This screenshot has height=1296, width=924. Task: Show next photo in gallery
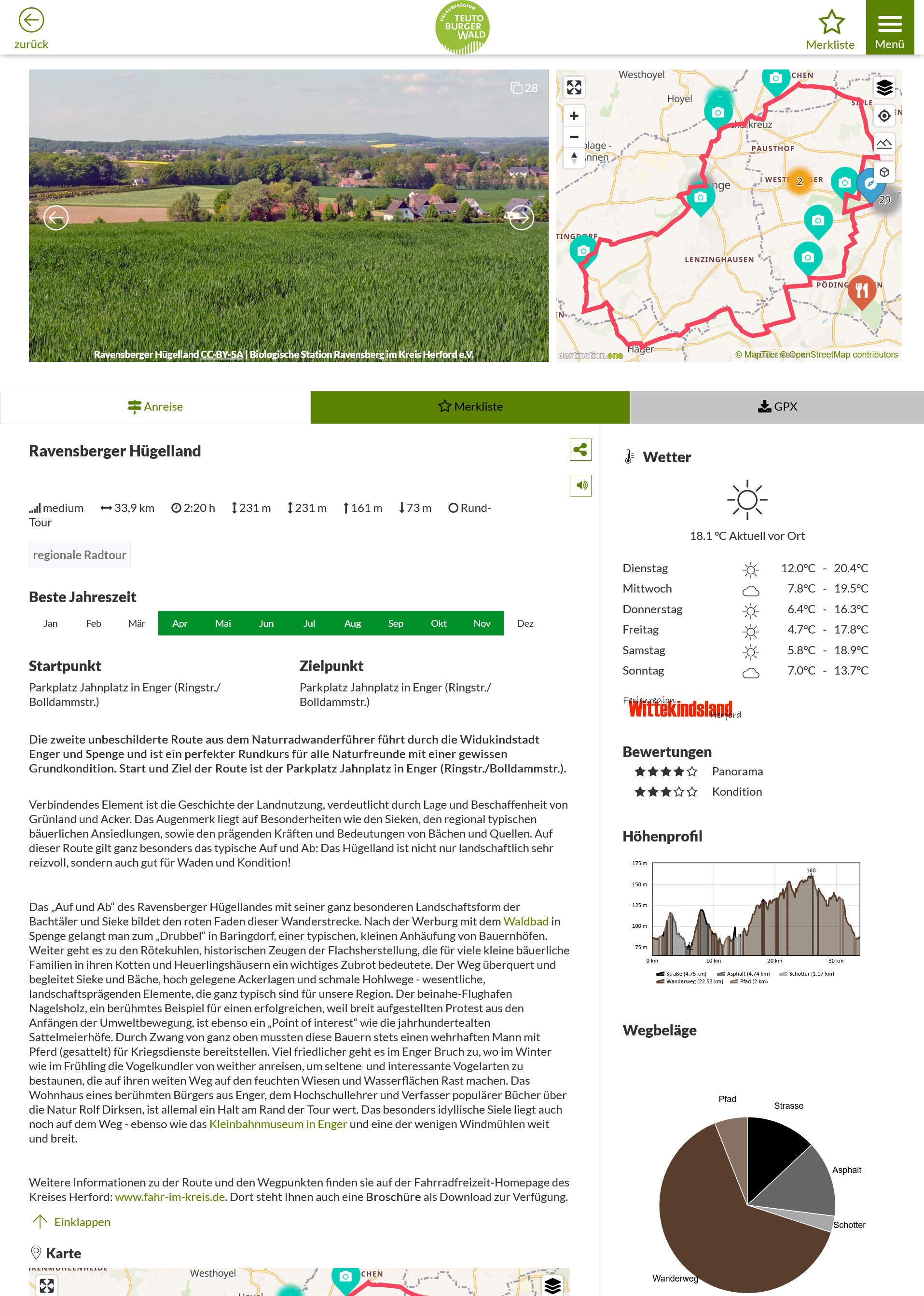tap(521, 217)
